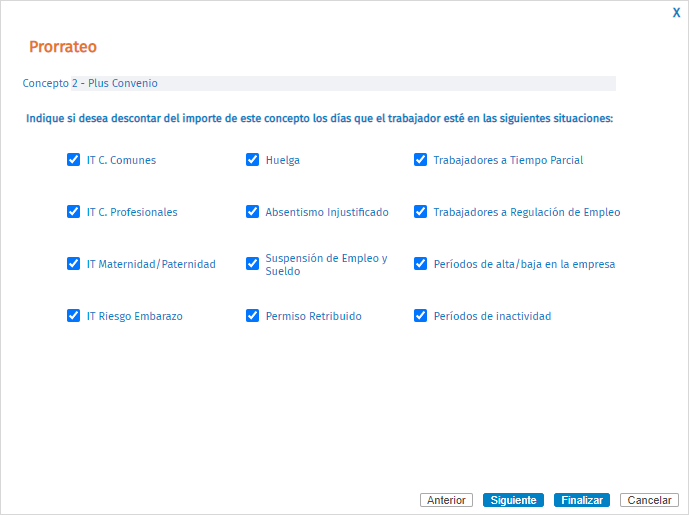
Task: Click the Concepto field showing Plus Convenio
Action: tap(343, 83)
